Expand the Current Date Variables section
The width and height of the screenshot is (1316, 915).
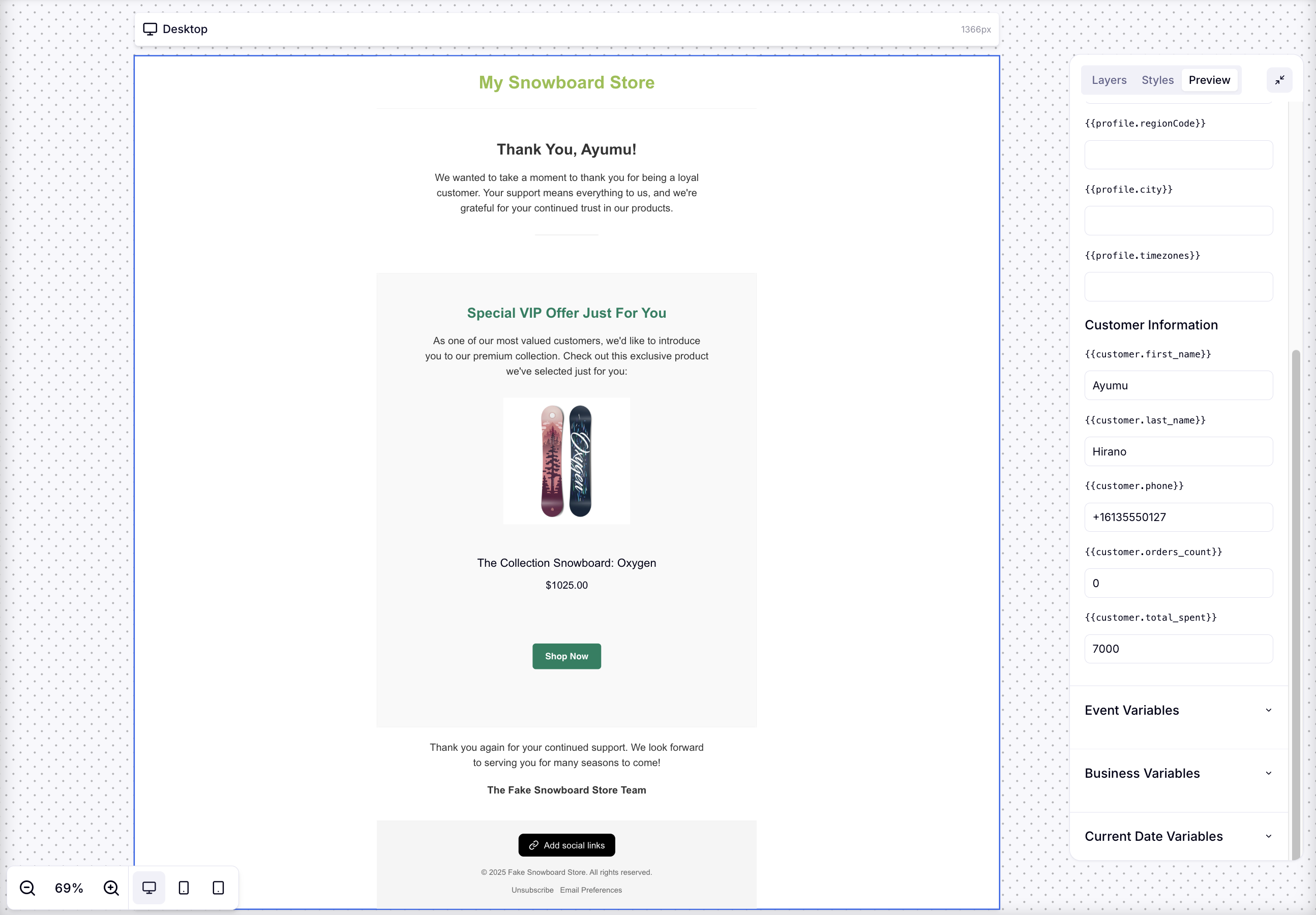click(1178, 837)
